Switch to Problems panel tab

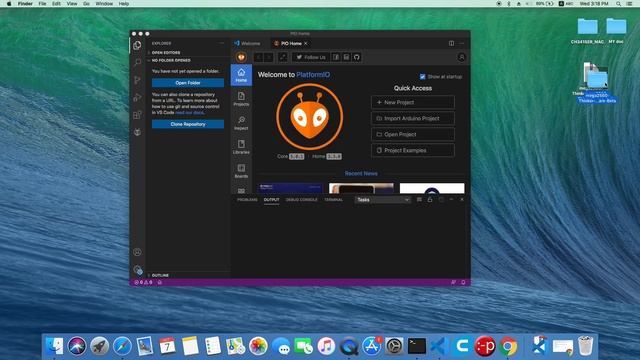[x=247, y=200]
